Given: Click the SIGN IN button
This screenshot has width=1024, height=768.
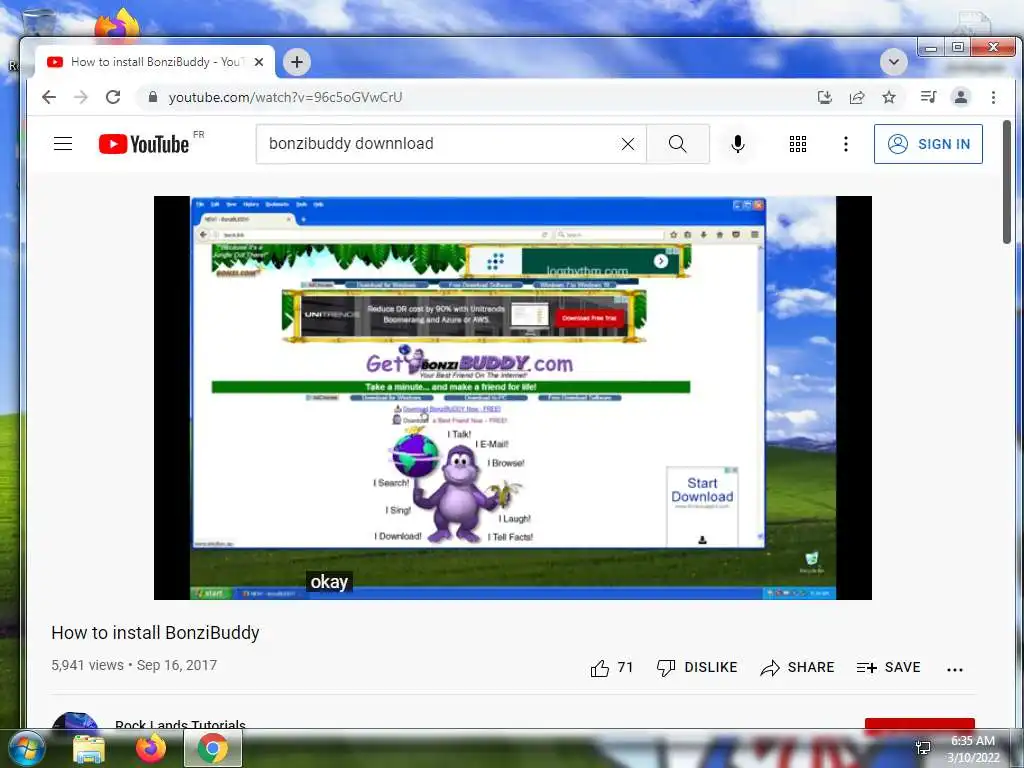Looking at the screenshot, I should coord(928,144).
